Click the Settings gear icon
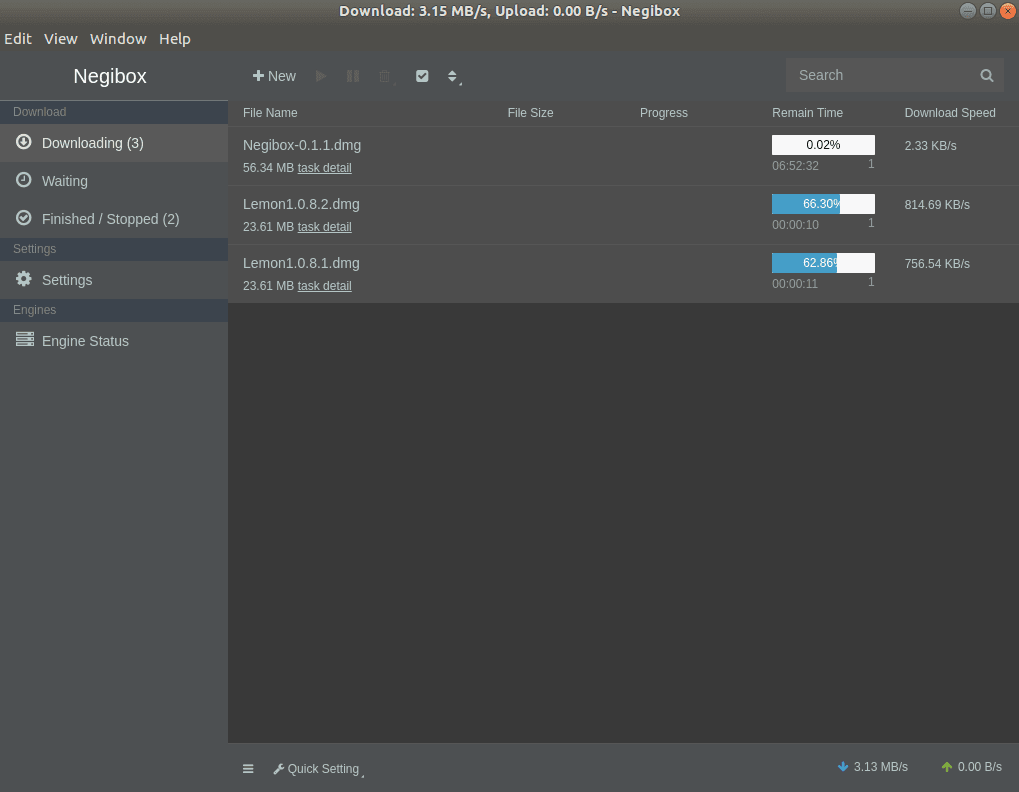The height and width of the screenshot is (792, 1019). pyautogui.click(x=23, y=279)
